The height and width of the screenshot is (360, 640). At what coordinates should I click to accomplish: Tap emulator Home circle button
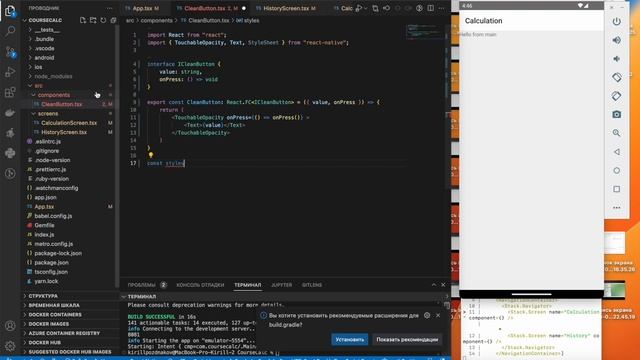616,171
